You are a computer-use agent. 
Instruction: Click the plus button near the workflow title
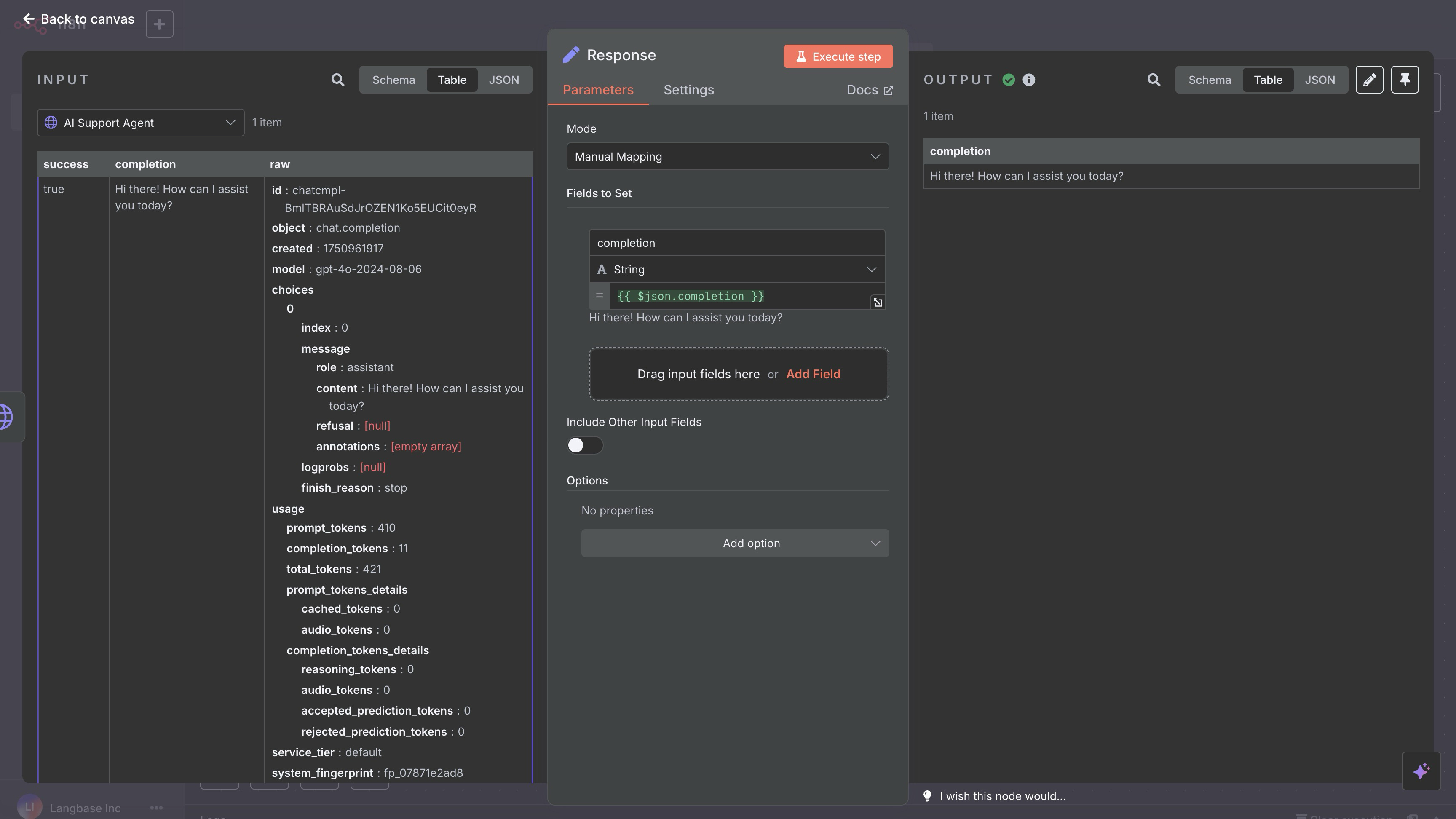[x=159, y=24]
